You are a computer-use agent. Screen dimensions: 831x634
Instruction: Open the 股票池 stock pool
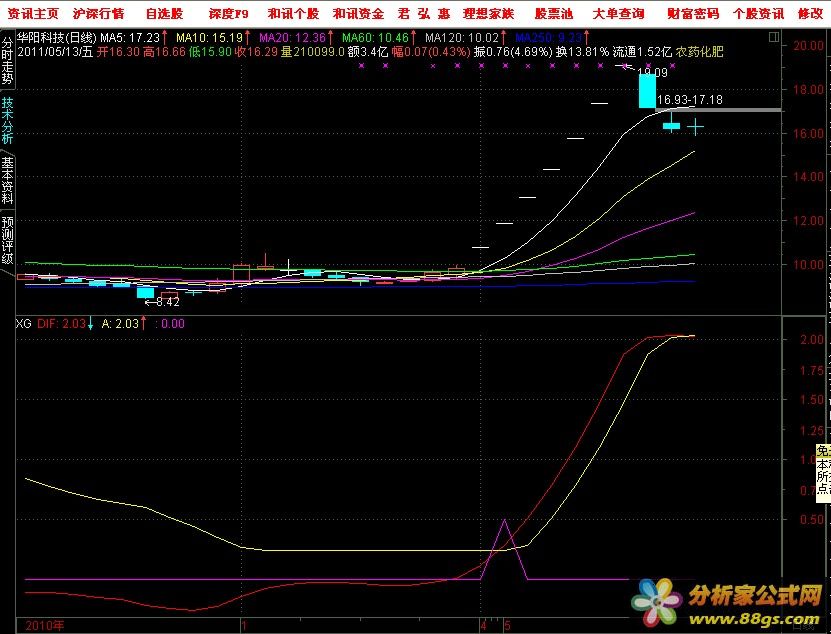tap(554, 13)
